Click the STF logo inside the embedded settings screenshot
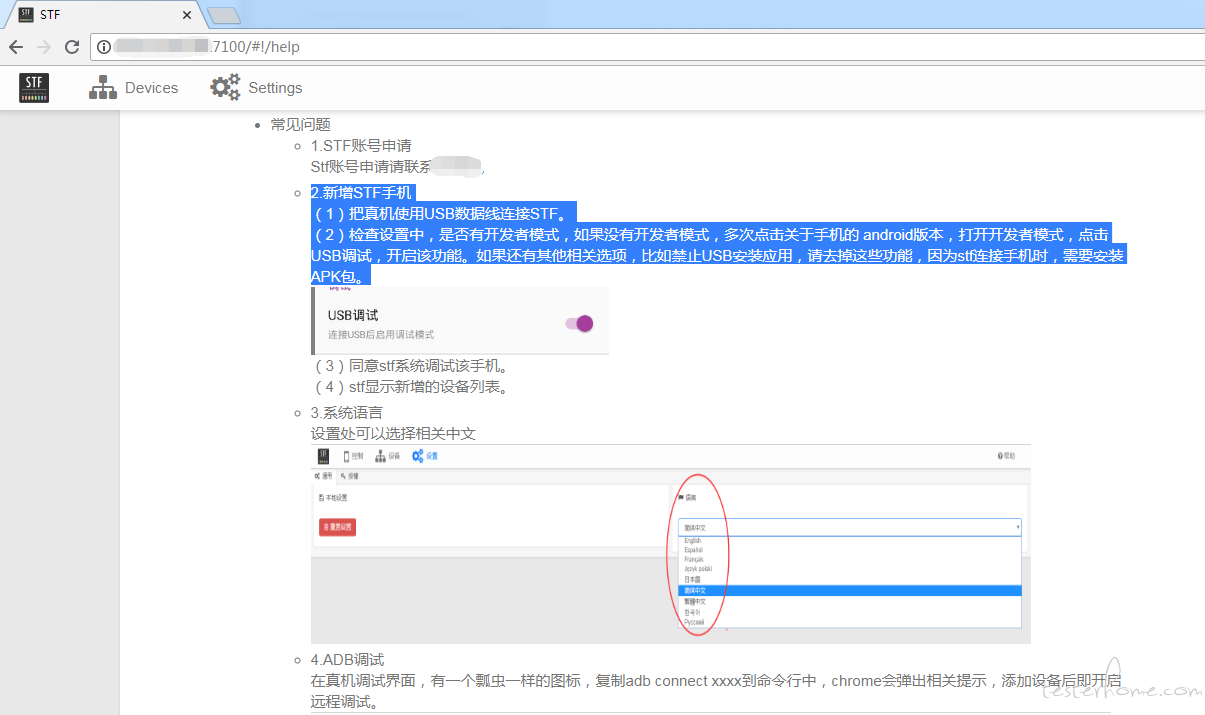This screenshot has width=1205, height=715. 324,456
